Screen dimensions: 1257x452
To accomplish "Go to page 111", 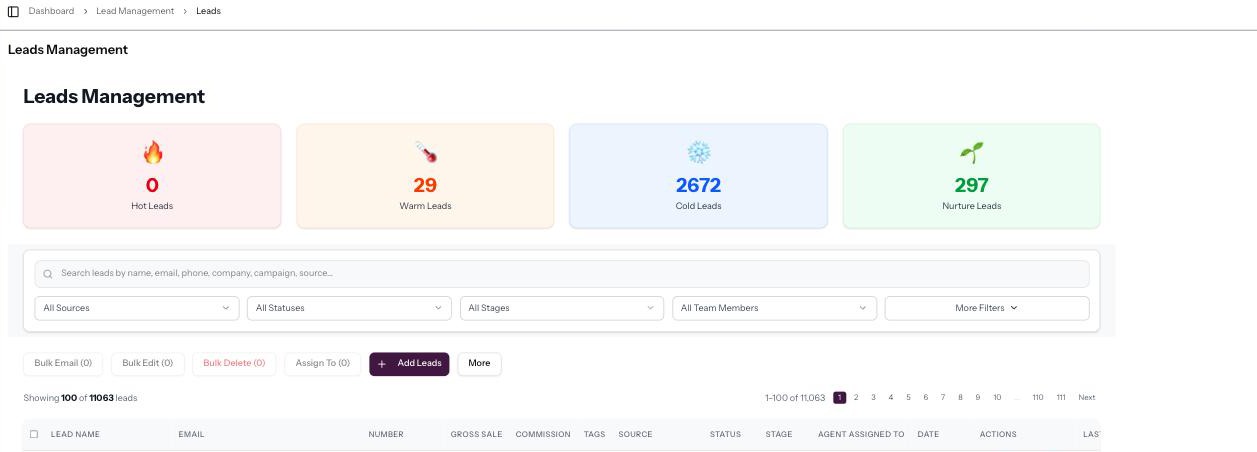I will click(1061, 398).
